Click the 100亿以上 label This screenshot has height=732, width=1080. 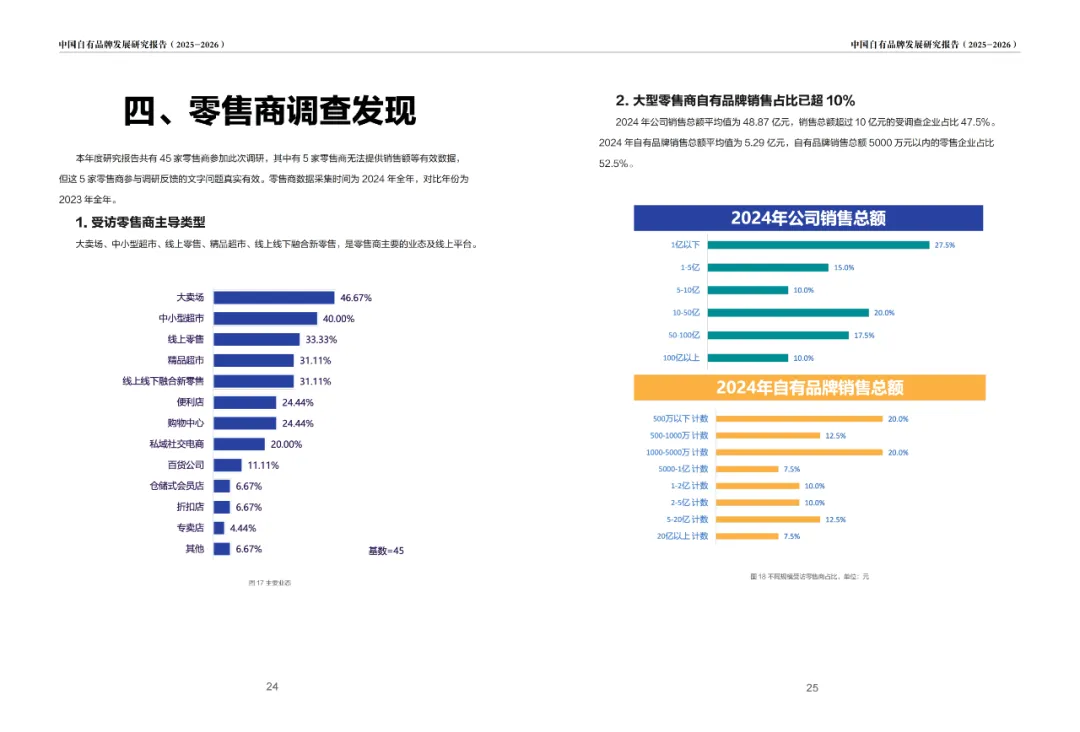[681, 357]
